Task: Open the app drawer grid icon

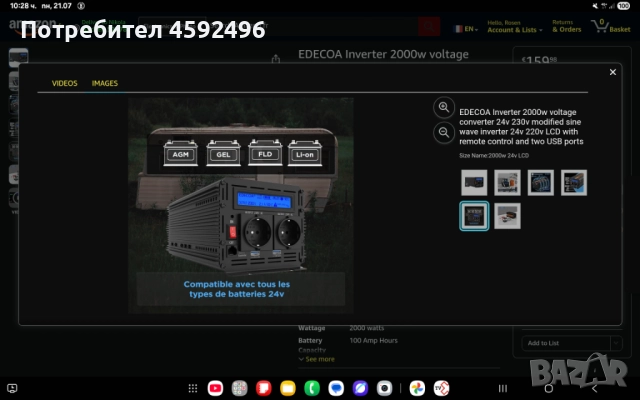Action: 193,388
